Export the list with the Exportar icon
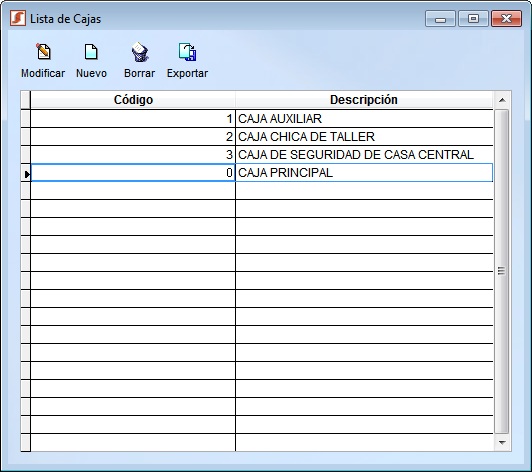 coord(187,52)
